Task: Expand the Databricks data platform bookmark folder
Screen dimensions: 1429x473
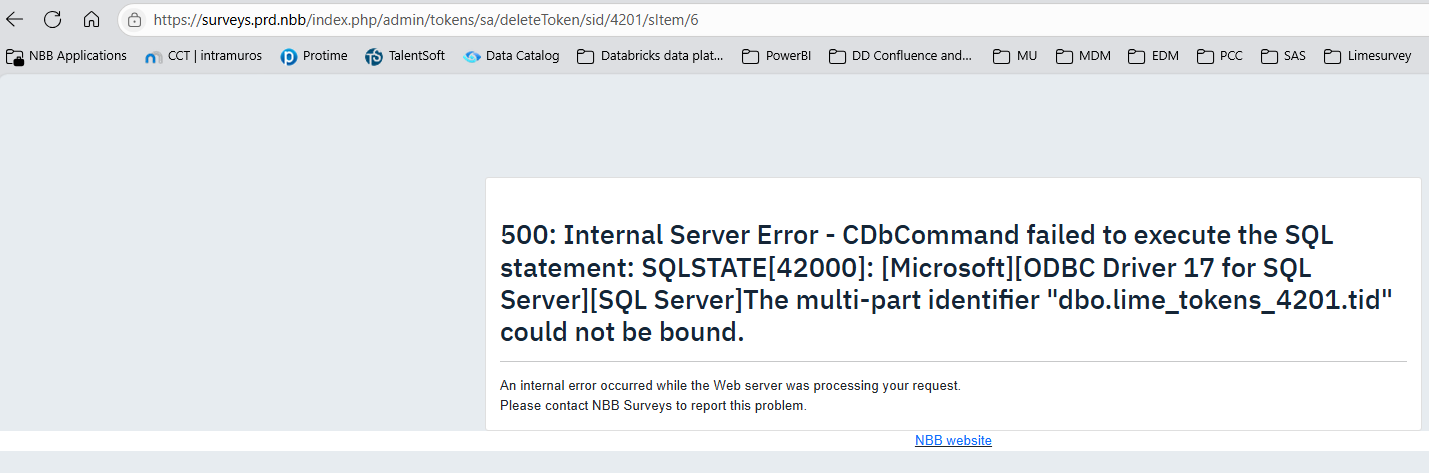Action: coord(650,56)
